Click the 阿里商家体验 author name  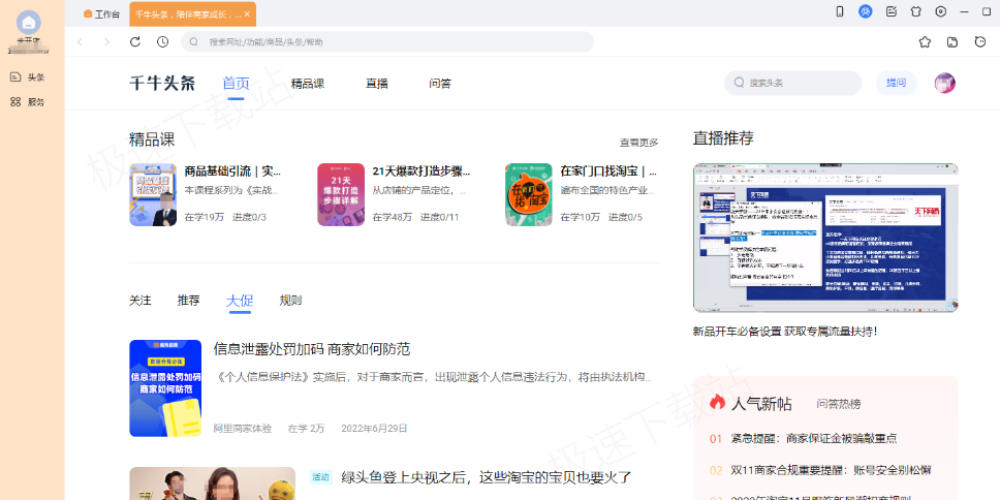[242, 428]
